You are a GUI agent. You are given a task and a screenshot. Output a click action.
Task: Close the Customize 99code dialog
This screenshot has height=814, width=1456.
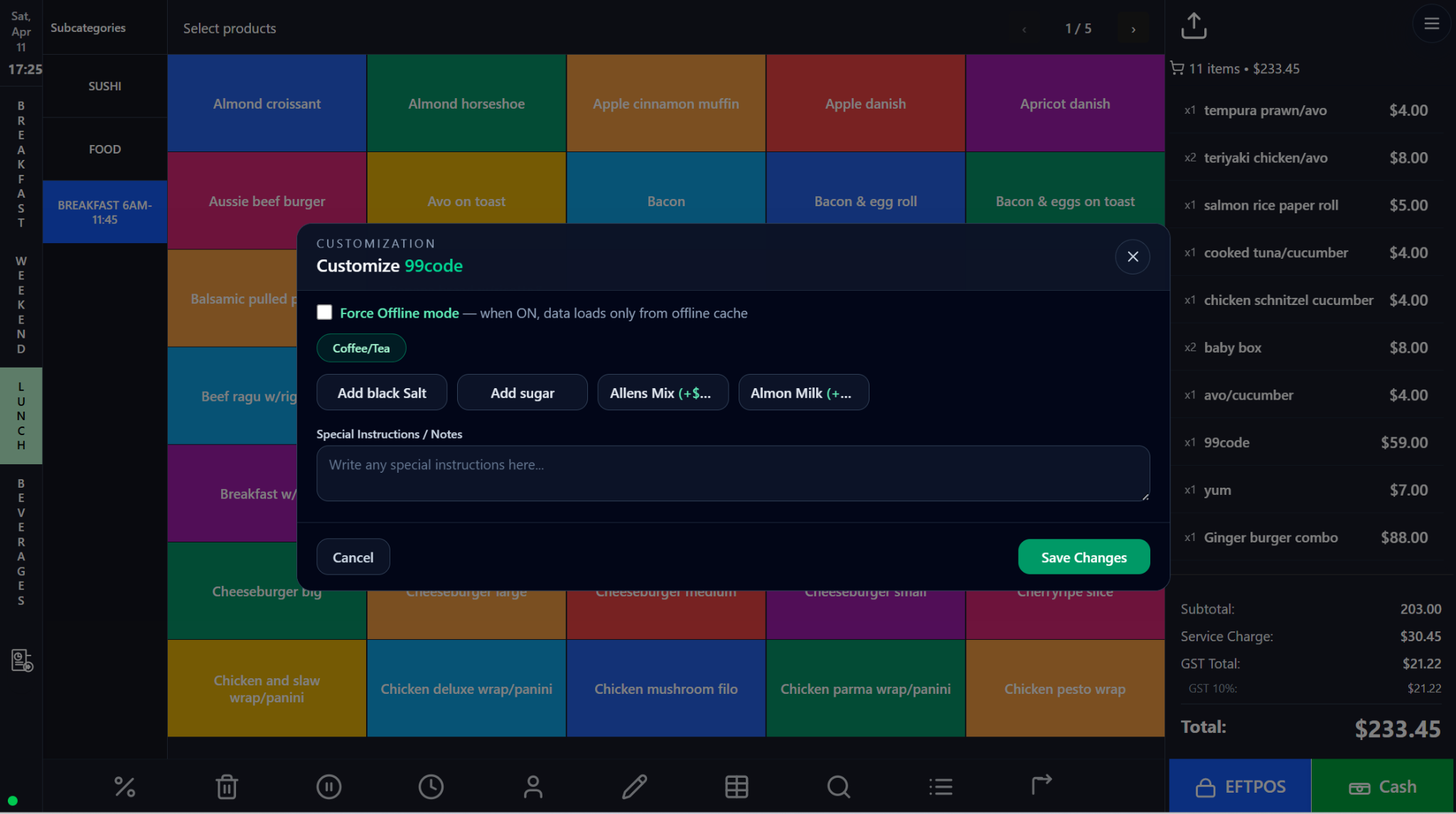tap(1133, 257)
